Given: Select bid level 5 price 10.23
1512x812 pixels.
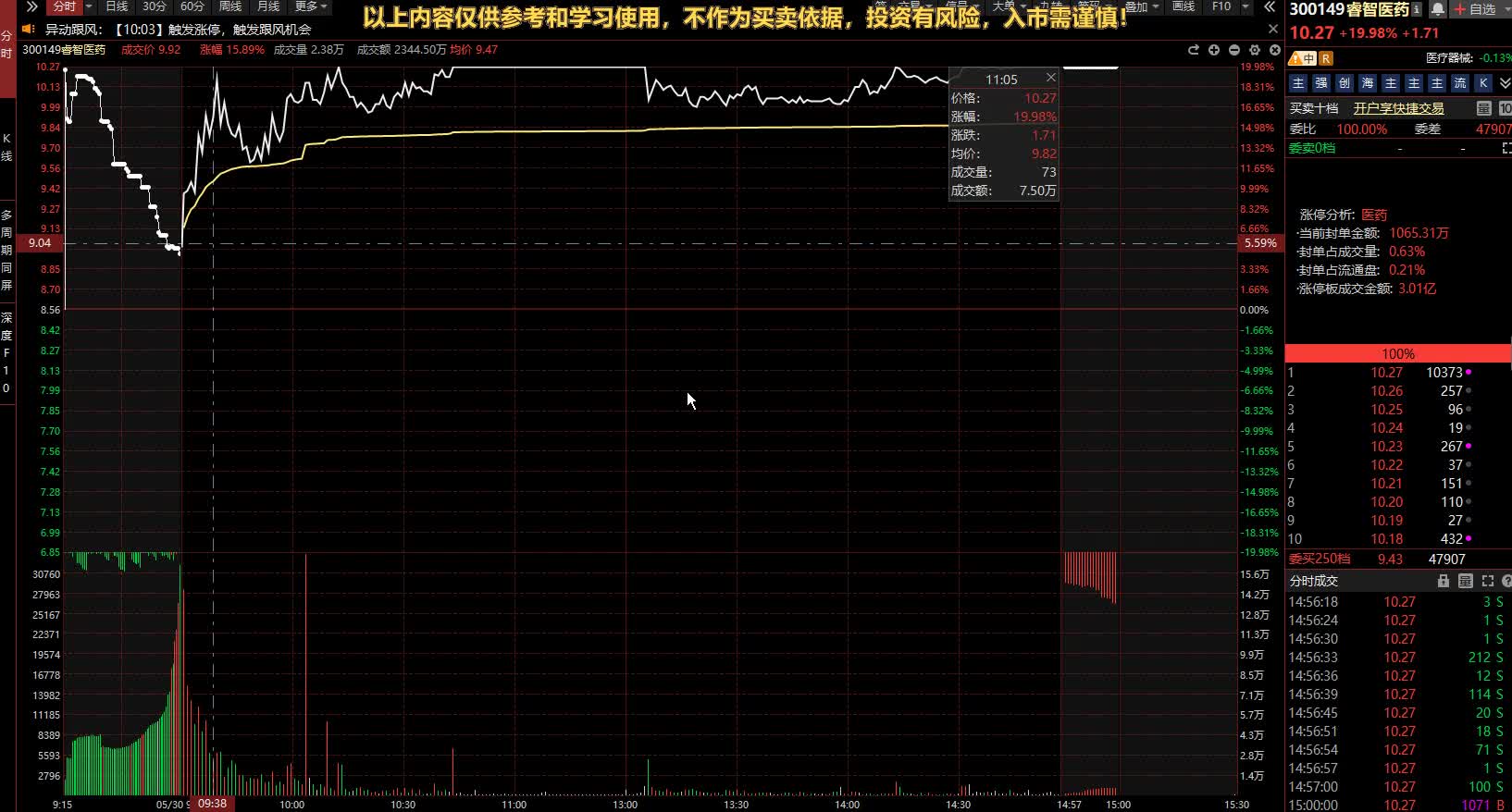Looking at the screenshot, I should pos(1386,447).
